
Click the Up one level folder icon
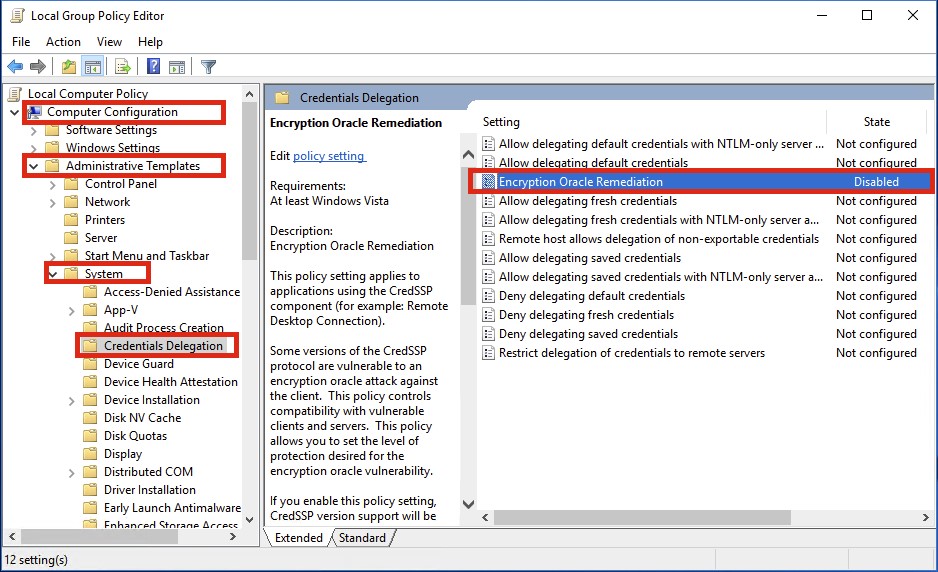coord(69,66)
